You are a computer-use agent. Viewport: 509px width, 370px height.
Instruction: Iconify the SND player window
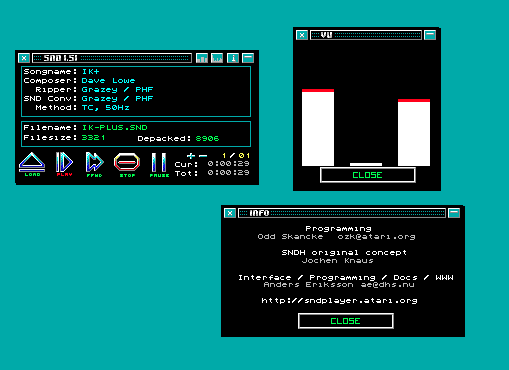248,58
